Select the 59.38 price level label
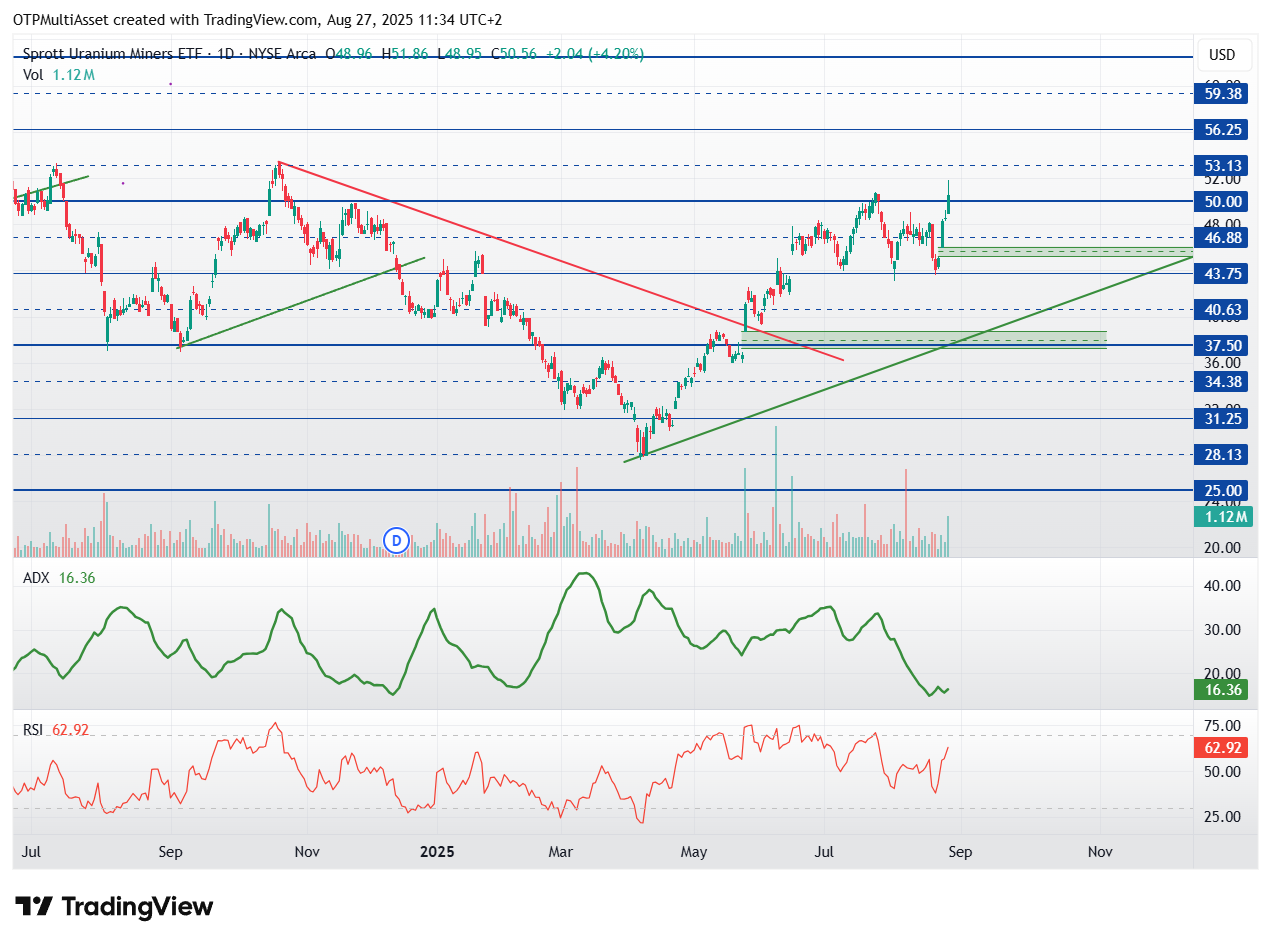This screenshot has width=1271, height=944. pos(1221,93)
